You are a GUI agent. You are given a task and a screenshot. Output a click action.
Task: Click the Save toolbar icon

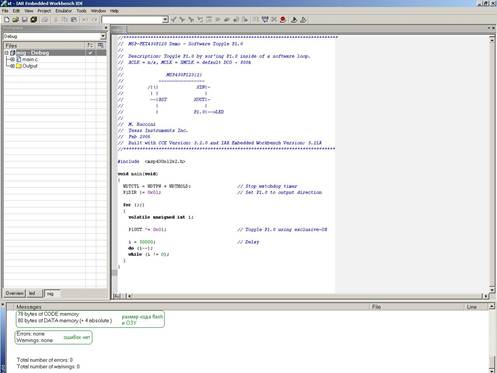point(24,20)
